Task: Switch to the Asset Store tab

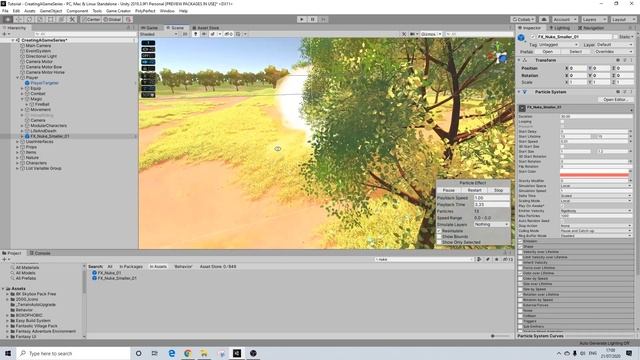Action: coord(206,28)
